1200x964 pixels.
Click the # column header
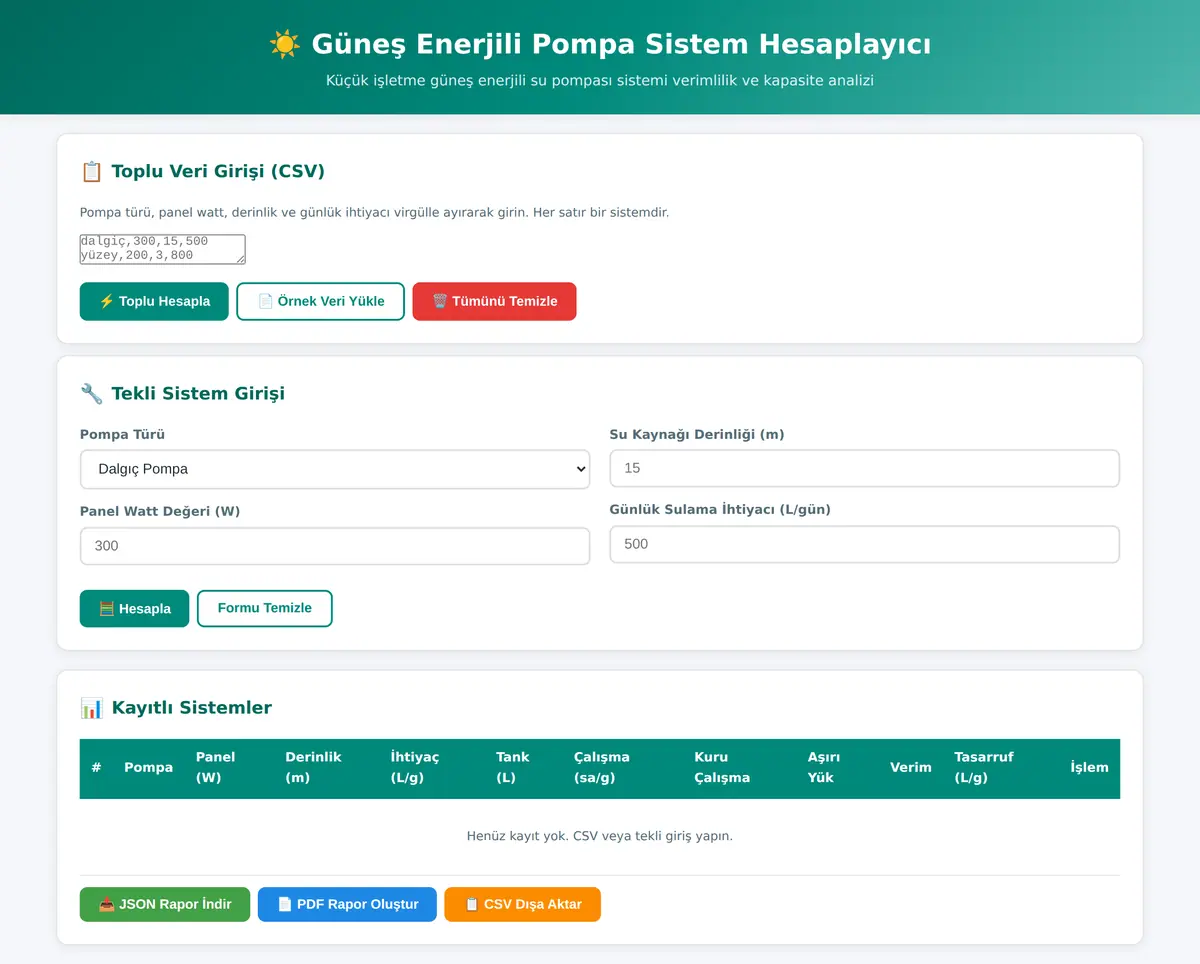[x=96, y=768]
